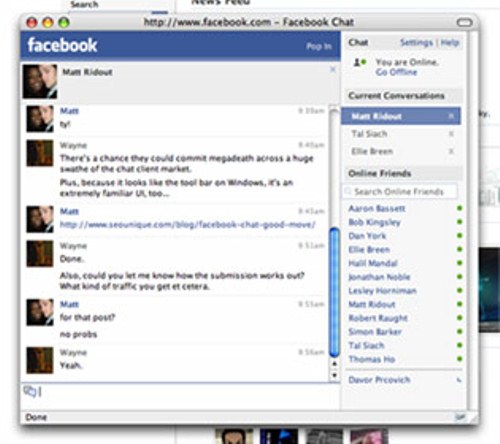The width and height of the screenshot is (500, 444).
Task: Click Matt Ridout's large profile picture
Action: tap(40, 82)
